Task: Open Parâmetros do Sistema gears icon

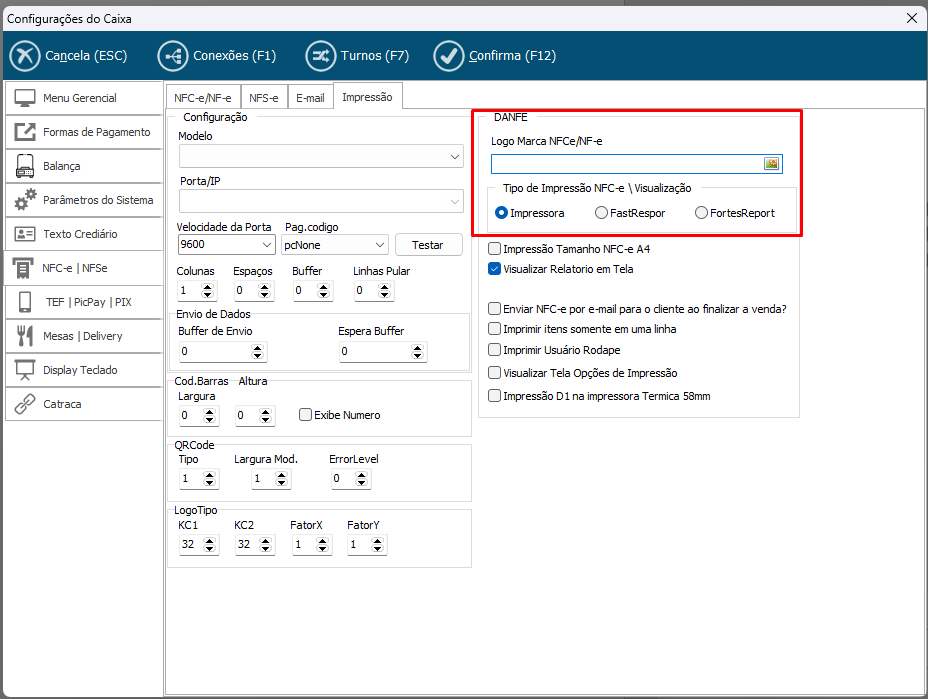Action: (x=25, y=200)
